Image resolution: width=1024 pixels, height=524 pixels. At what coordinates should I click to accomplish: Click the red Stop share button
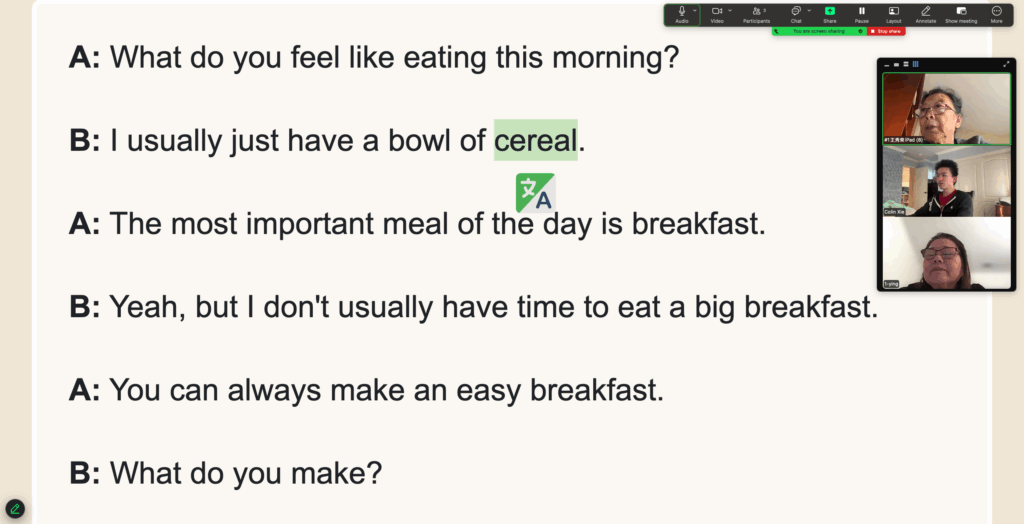pos(886,32)
